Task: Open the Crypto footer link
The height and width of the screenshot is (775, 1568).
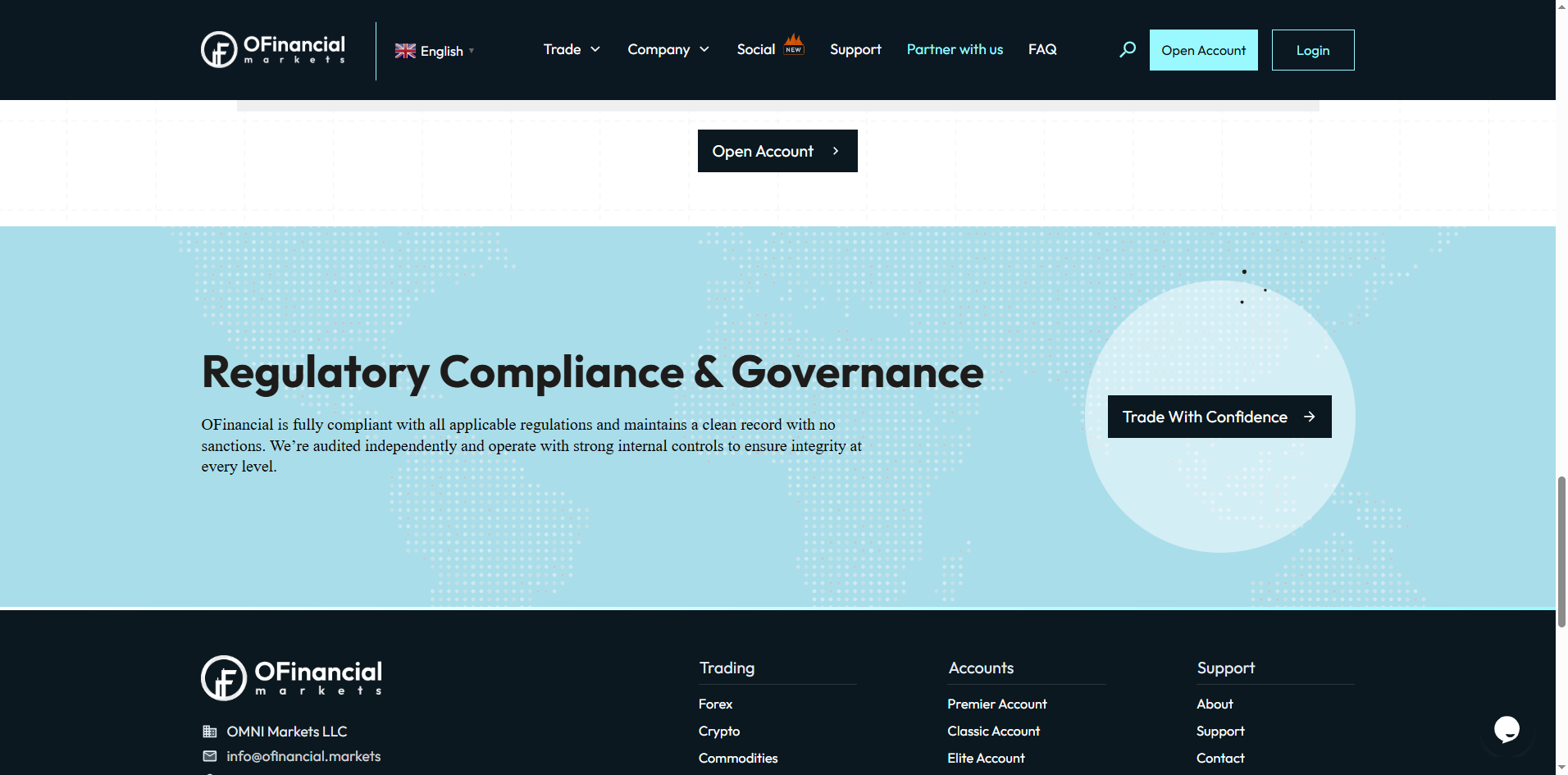Action: coord(719,731)
